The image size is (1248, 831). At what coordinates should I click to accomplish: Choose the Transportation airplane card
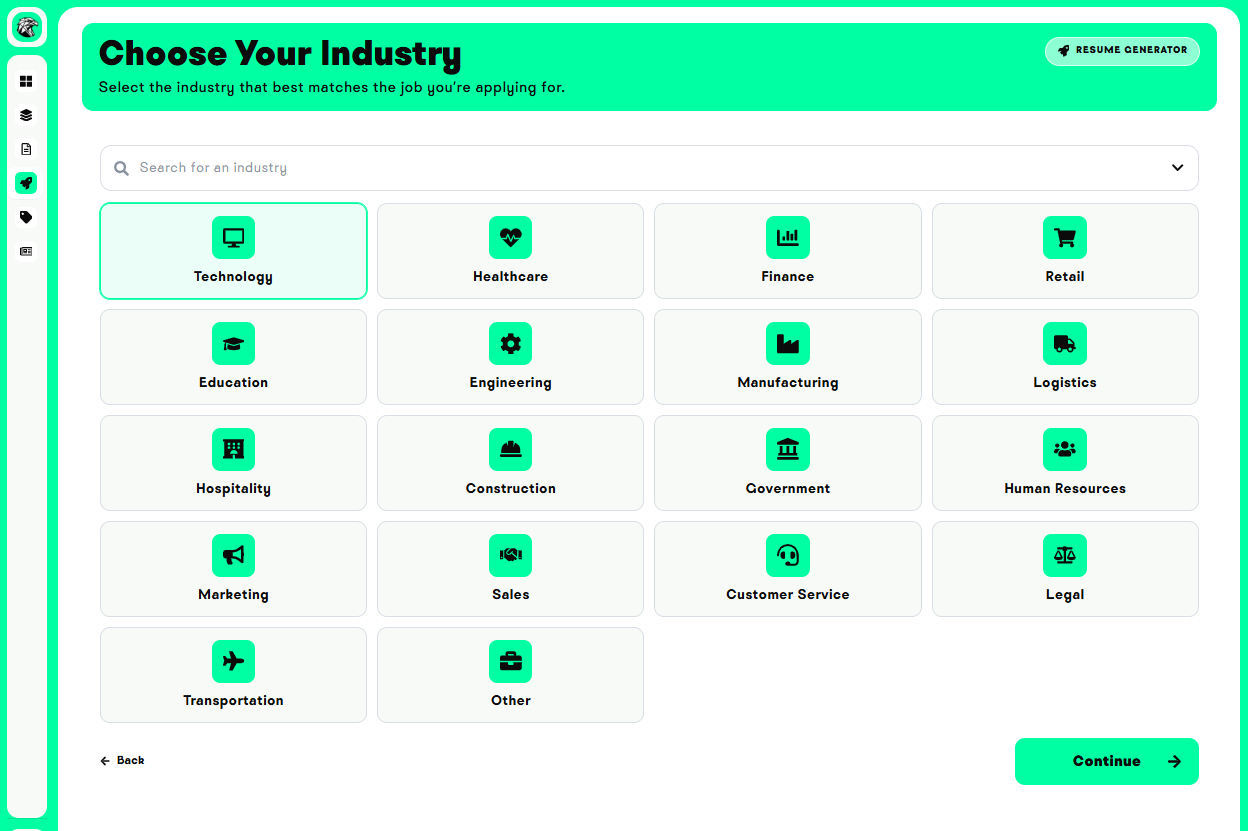tap(233, 675)
